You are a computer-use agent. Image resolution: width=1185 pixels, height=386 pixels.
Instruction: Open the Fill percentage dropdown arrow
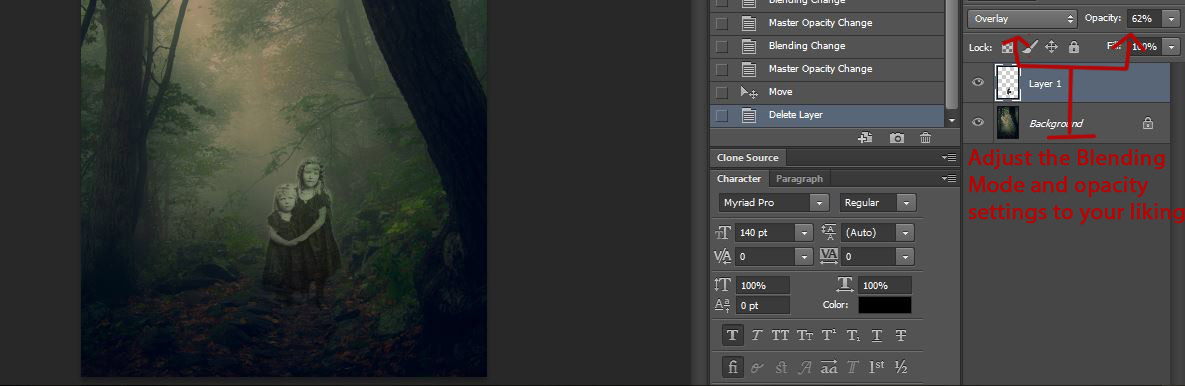click(1171, 47)
